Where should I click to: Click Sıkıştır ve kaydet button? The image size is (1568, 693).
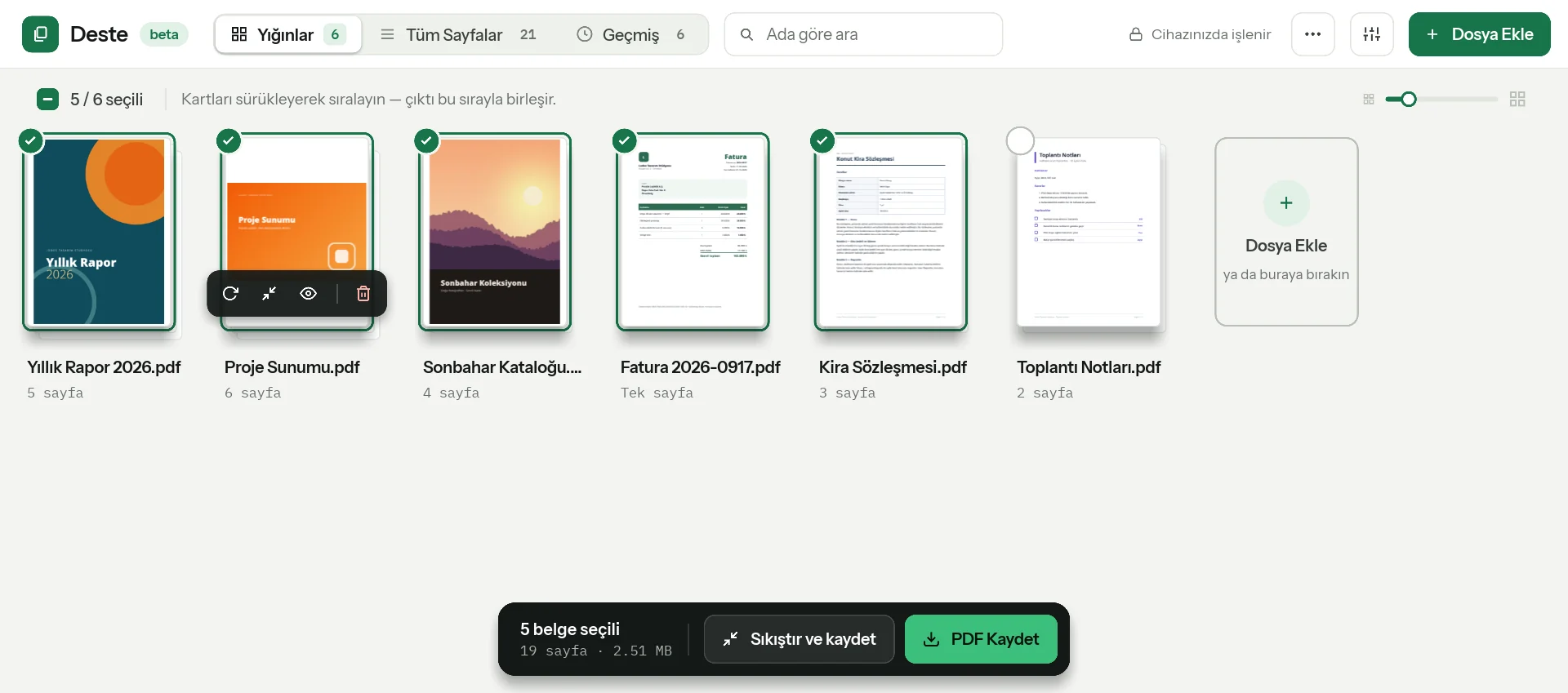[799, 639]
